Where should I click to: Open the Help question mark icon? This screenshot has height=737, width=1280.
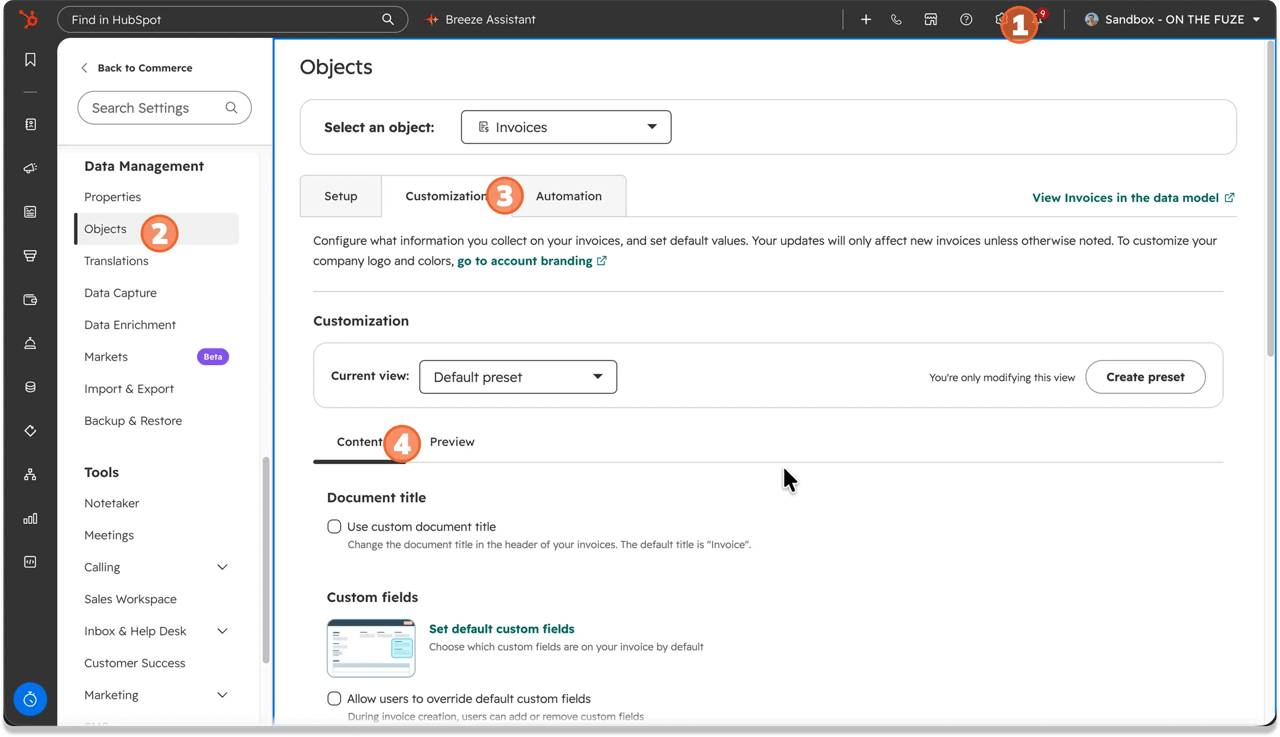tap(966, 19)
